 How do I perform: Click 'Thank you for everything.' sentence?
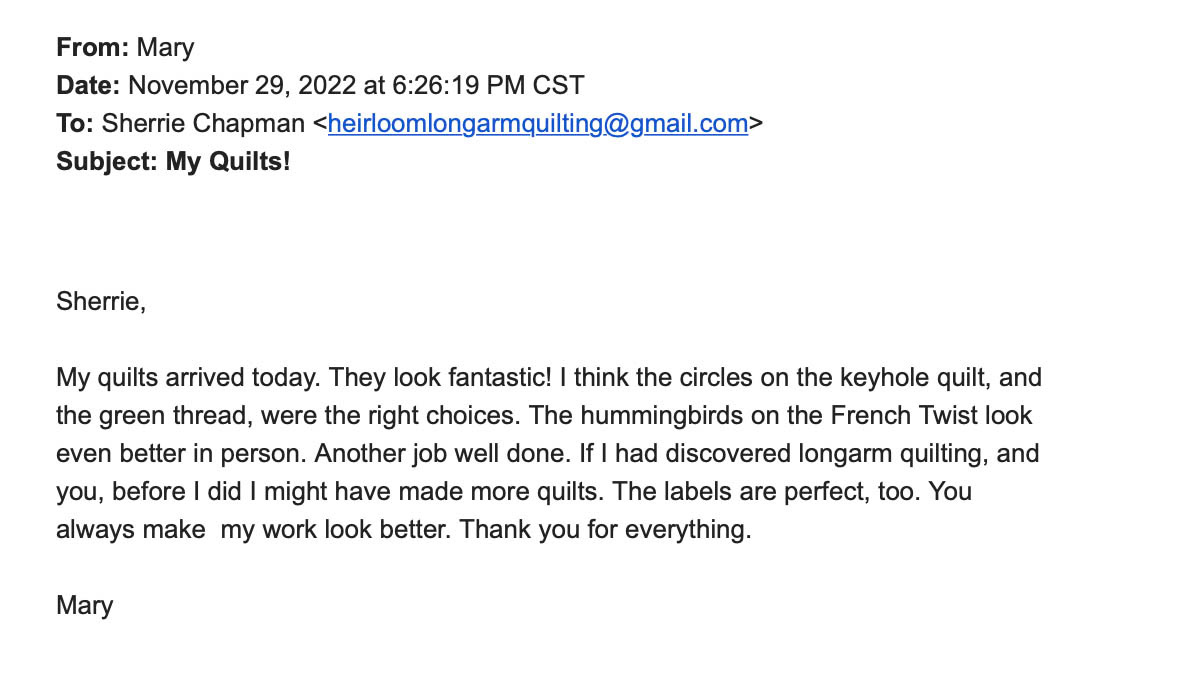[x=605, y=529]
